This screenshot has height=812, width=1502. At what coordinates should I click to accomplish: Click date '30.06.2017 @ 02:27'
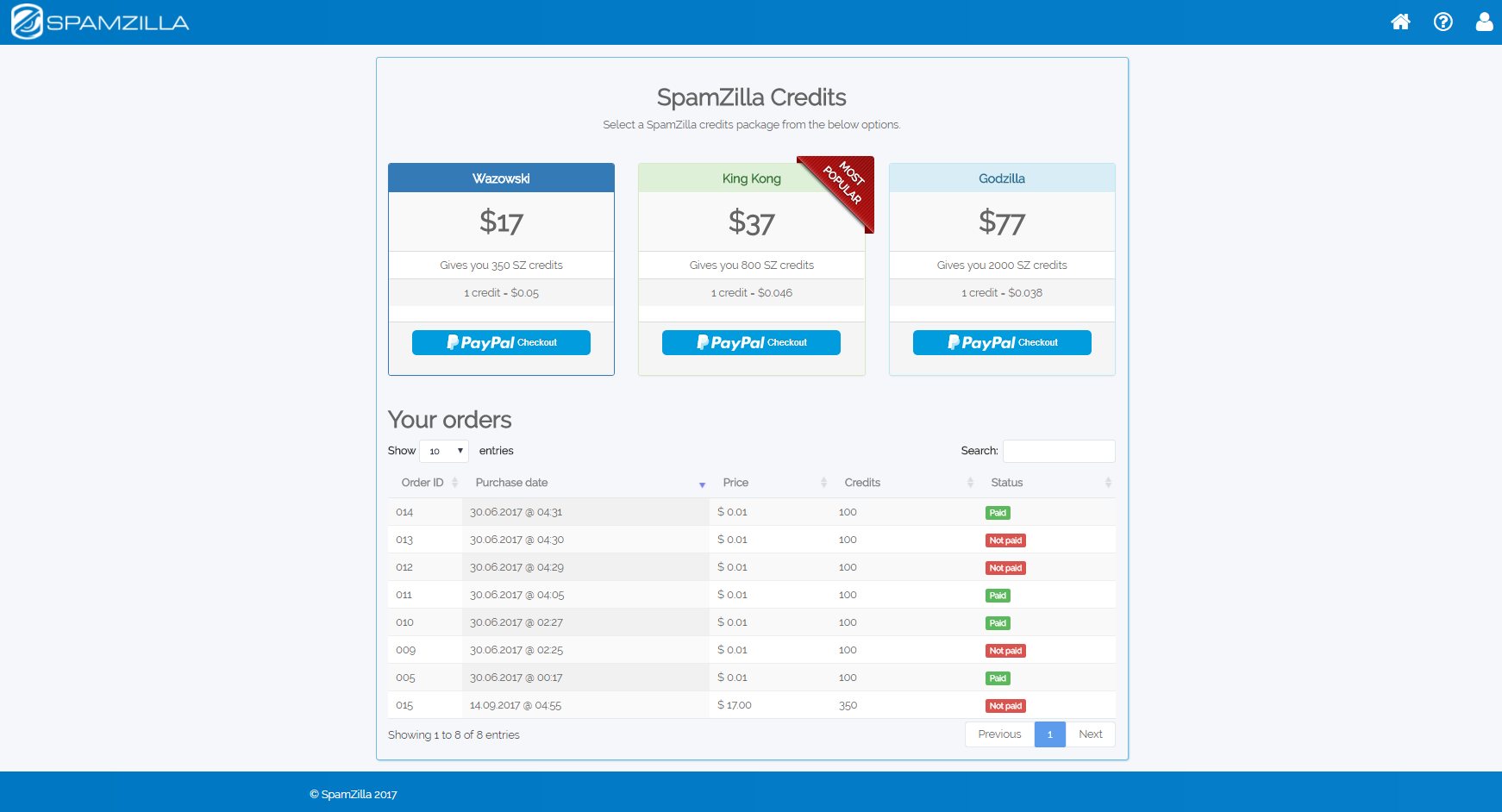pos(516,622)
